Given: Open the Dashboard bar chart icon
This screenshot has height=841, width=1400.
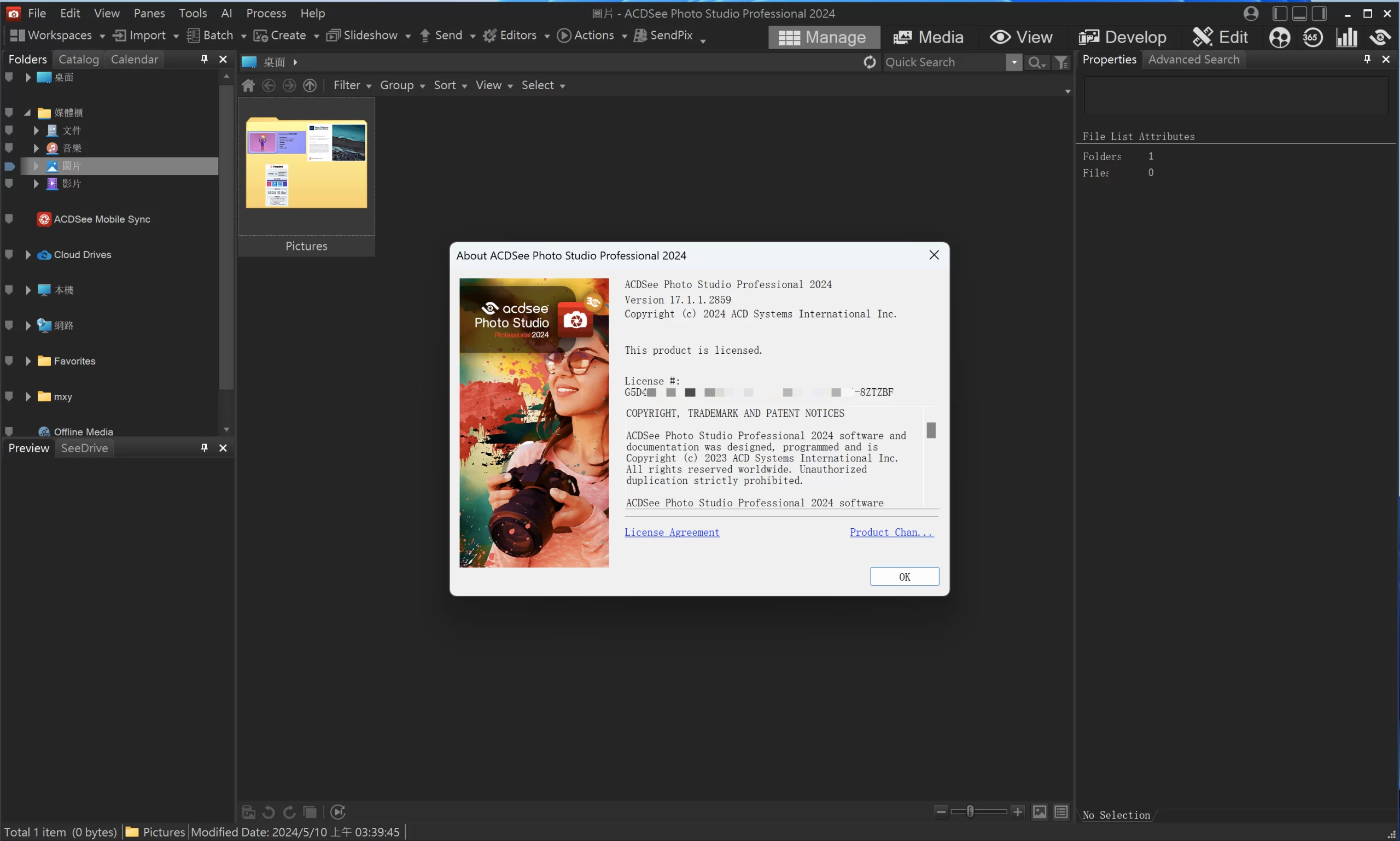Looking at the screenshot, I should click(1346, 37).
